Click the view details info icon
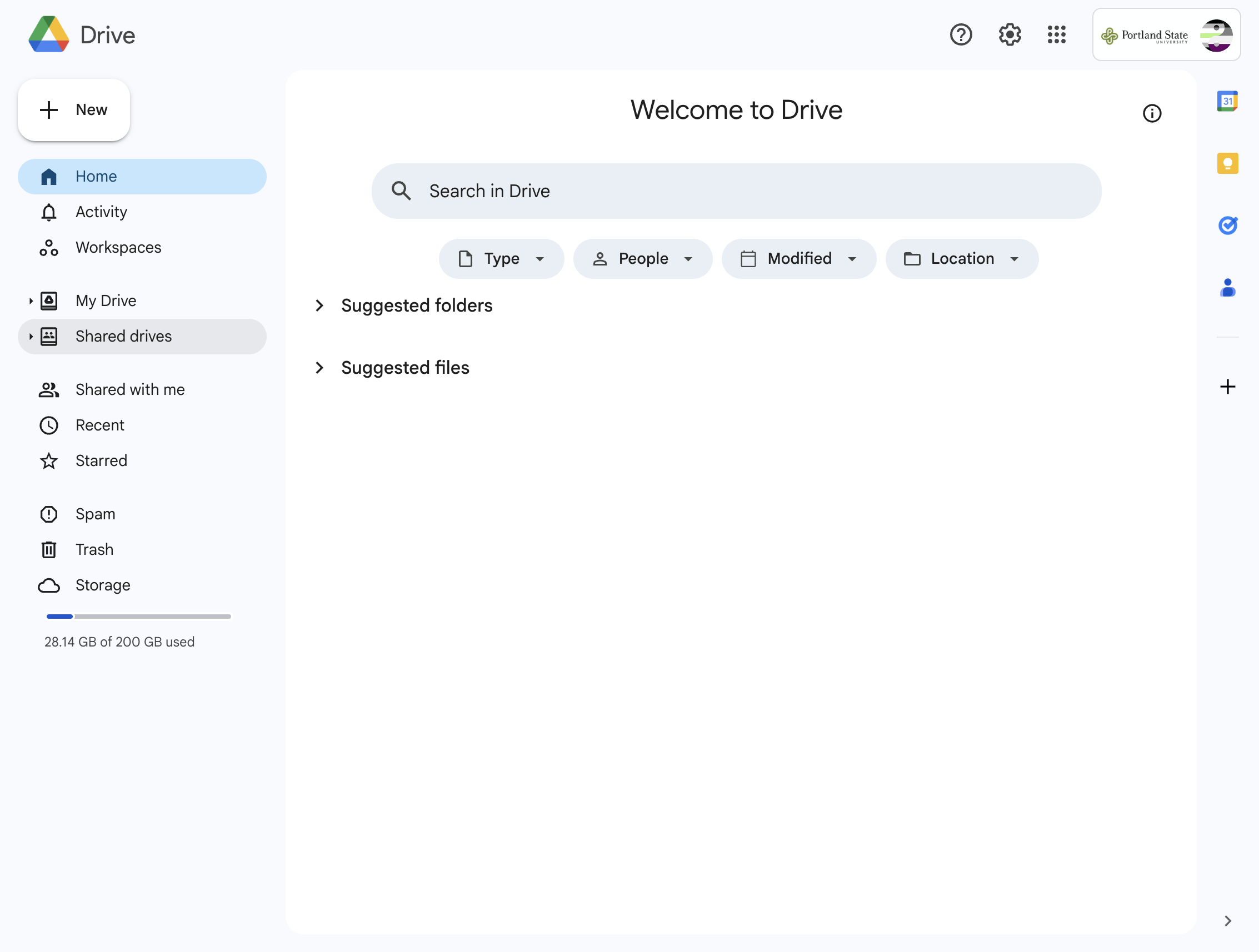This screenshot has height=952, width=1259. pyautogui.click(x=1152, y=113)
